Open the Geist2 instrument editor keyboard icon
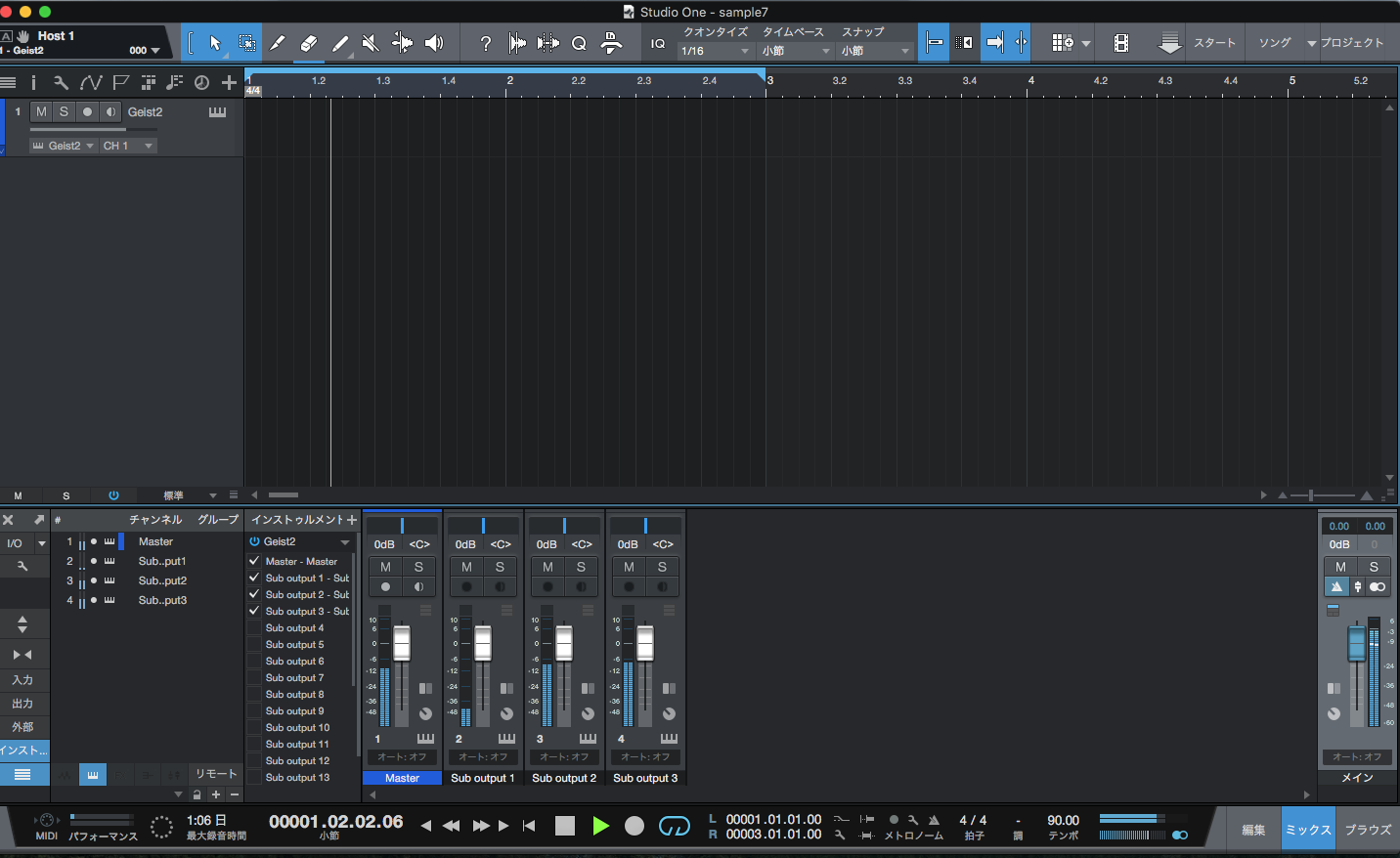Image resolution: width=1400 pixels, height=858 pixels. coord(218,112)
